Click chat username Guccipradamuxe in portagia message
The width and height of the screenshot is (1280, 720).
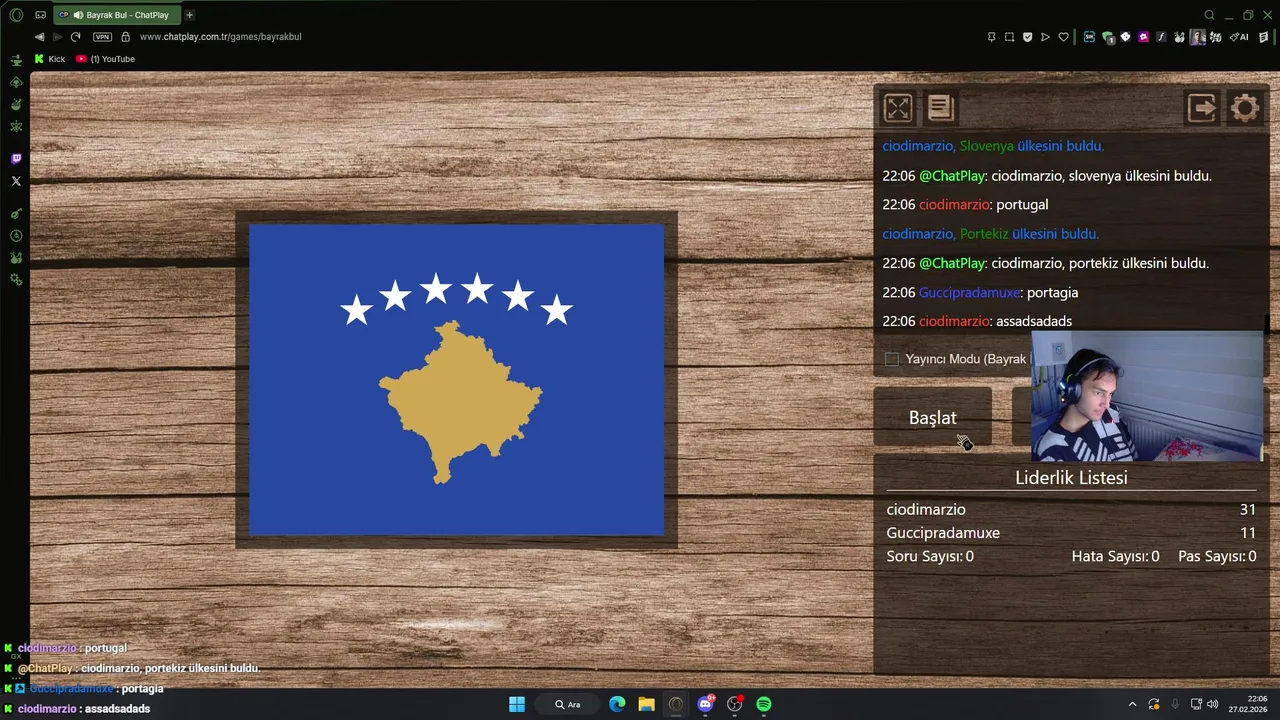pos(969,292)
